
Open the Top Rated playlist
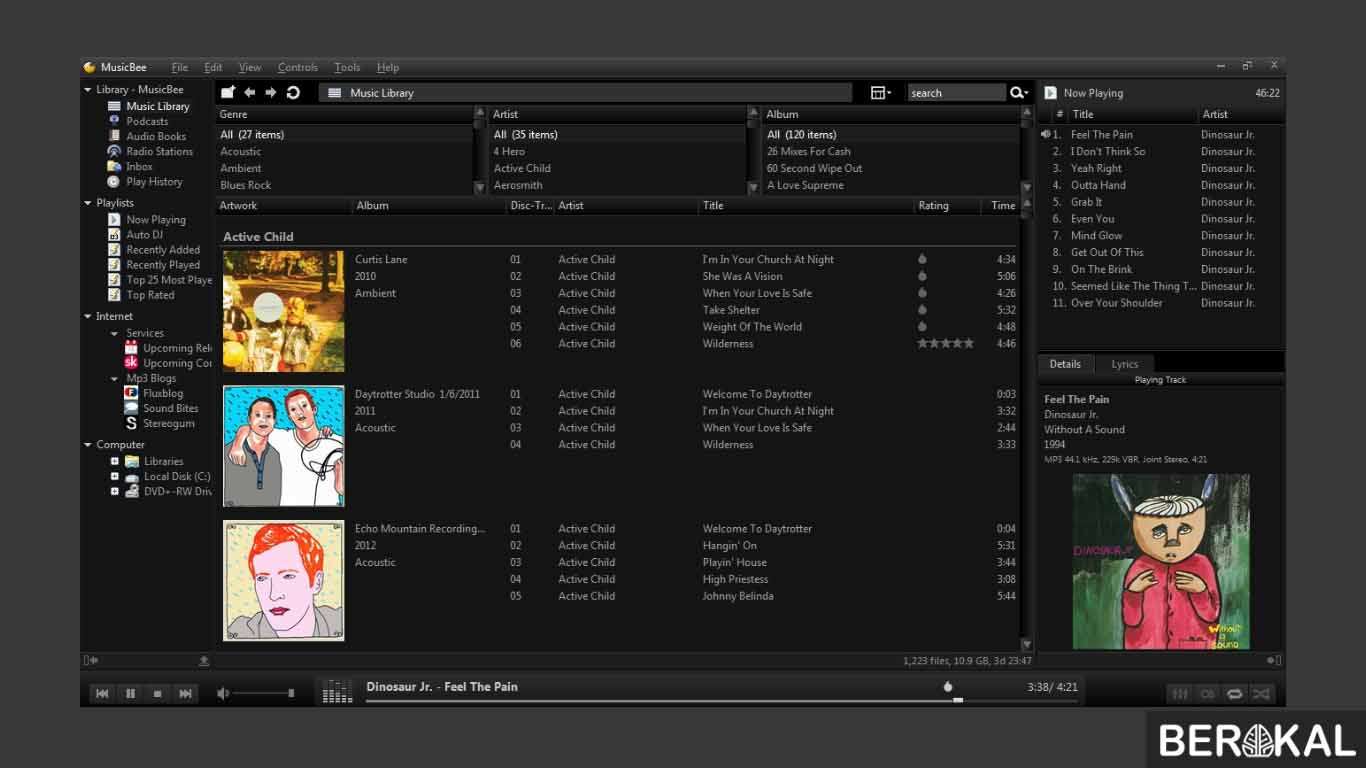pos(150,294)
